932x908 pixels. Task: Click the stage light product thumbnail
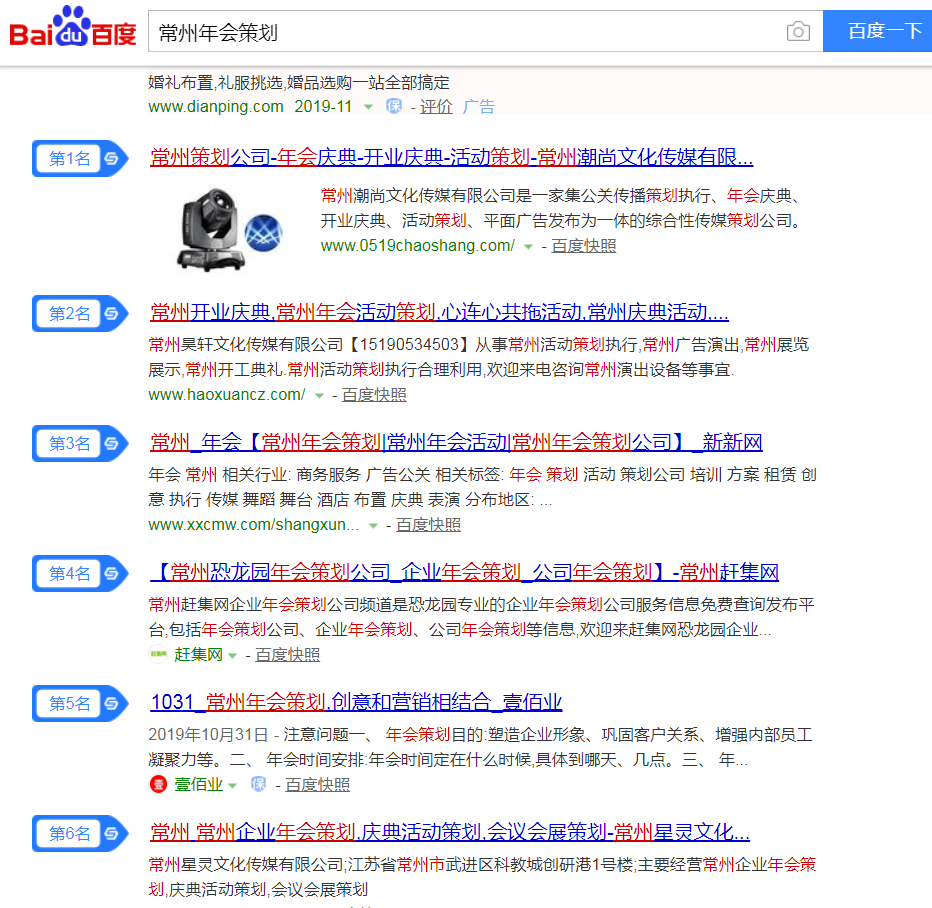(x=227, y=225)
